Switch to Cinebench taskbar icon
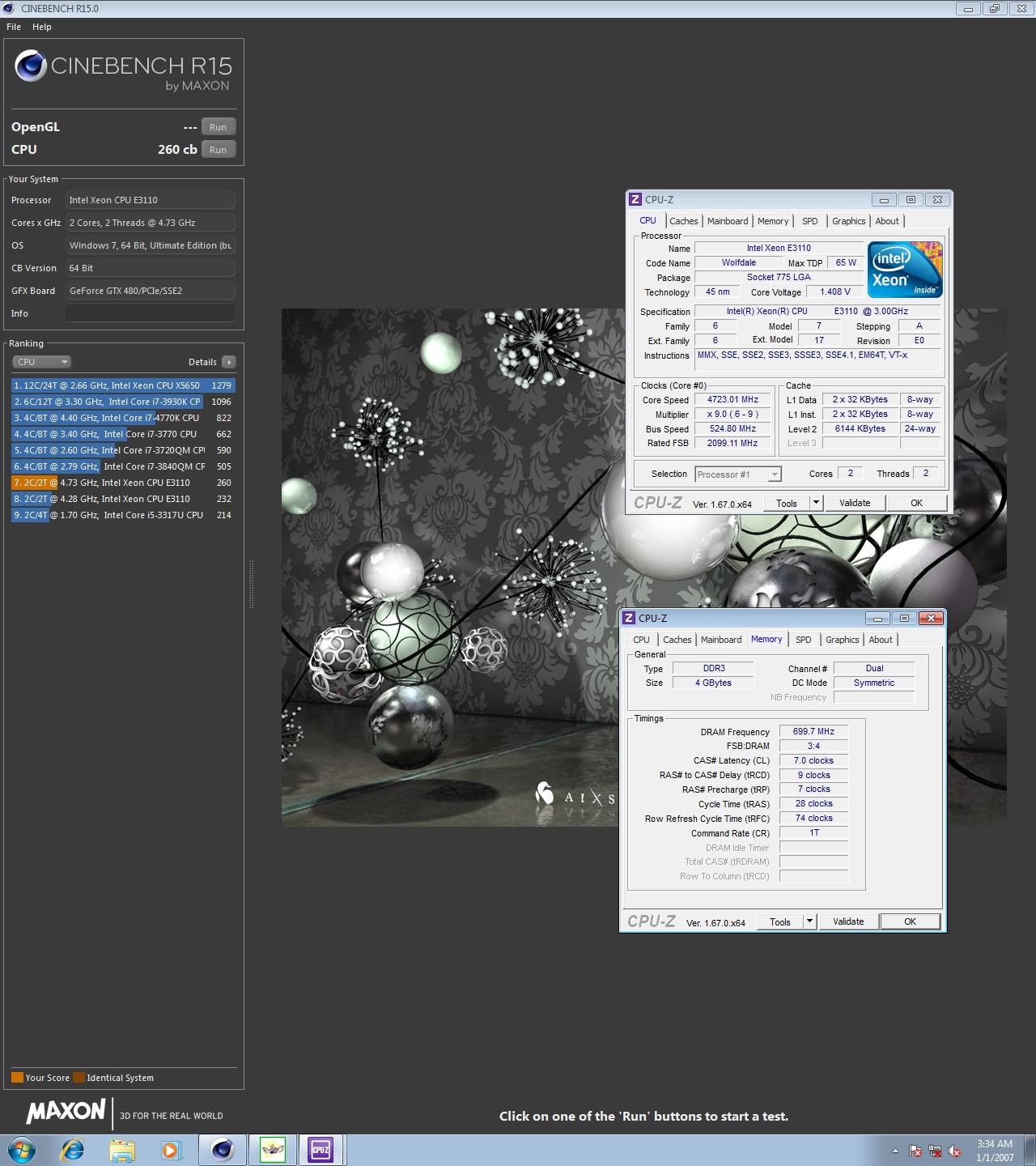 tap(223, 1150)
